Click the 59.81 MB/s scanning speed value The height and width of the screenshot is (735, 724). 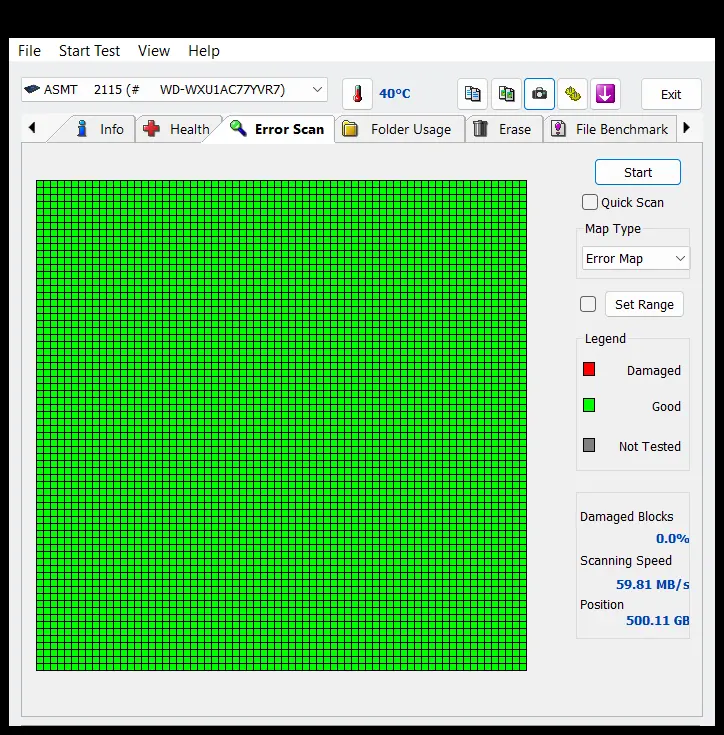click(x=652, y=585)
